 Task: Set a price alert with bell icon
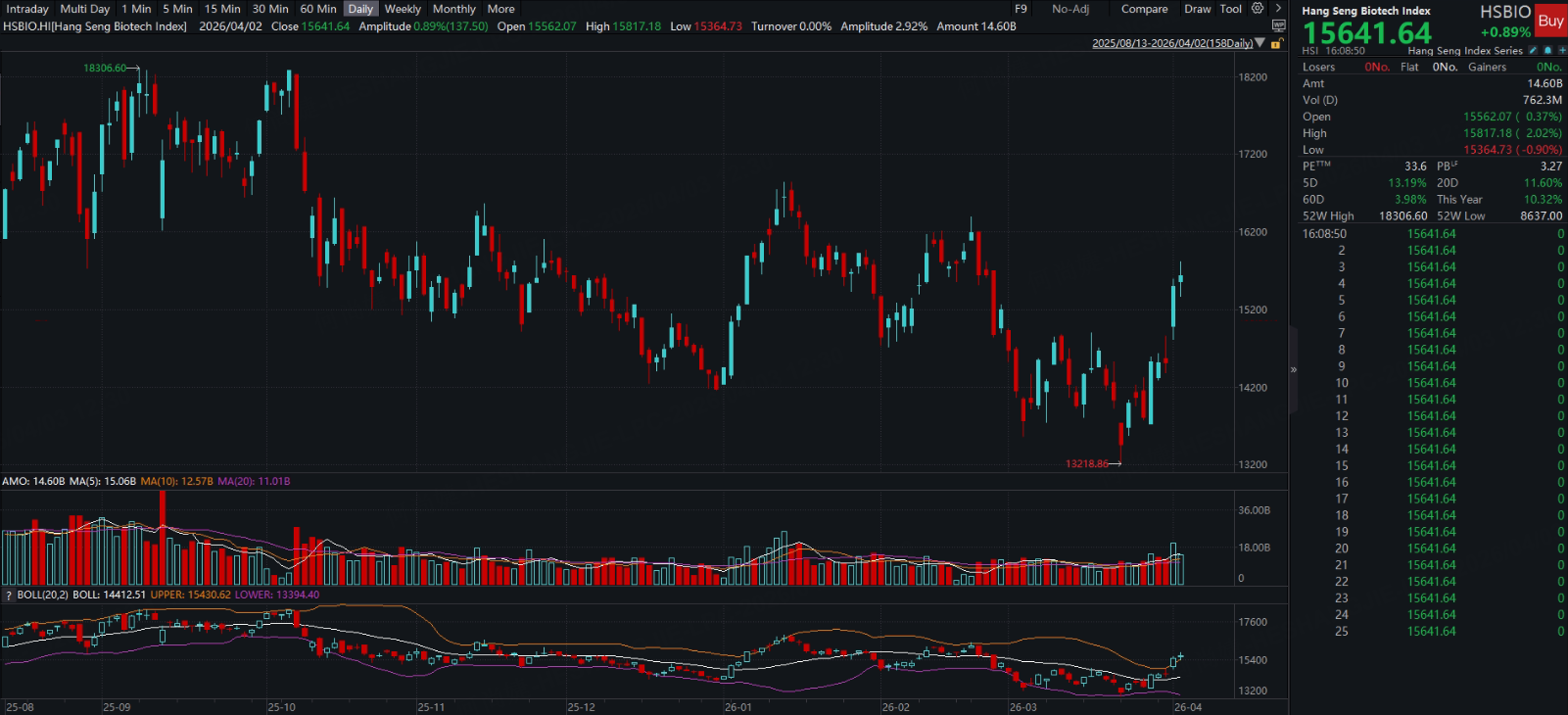tap(1547, 51)
